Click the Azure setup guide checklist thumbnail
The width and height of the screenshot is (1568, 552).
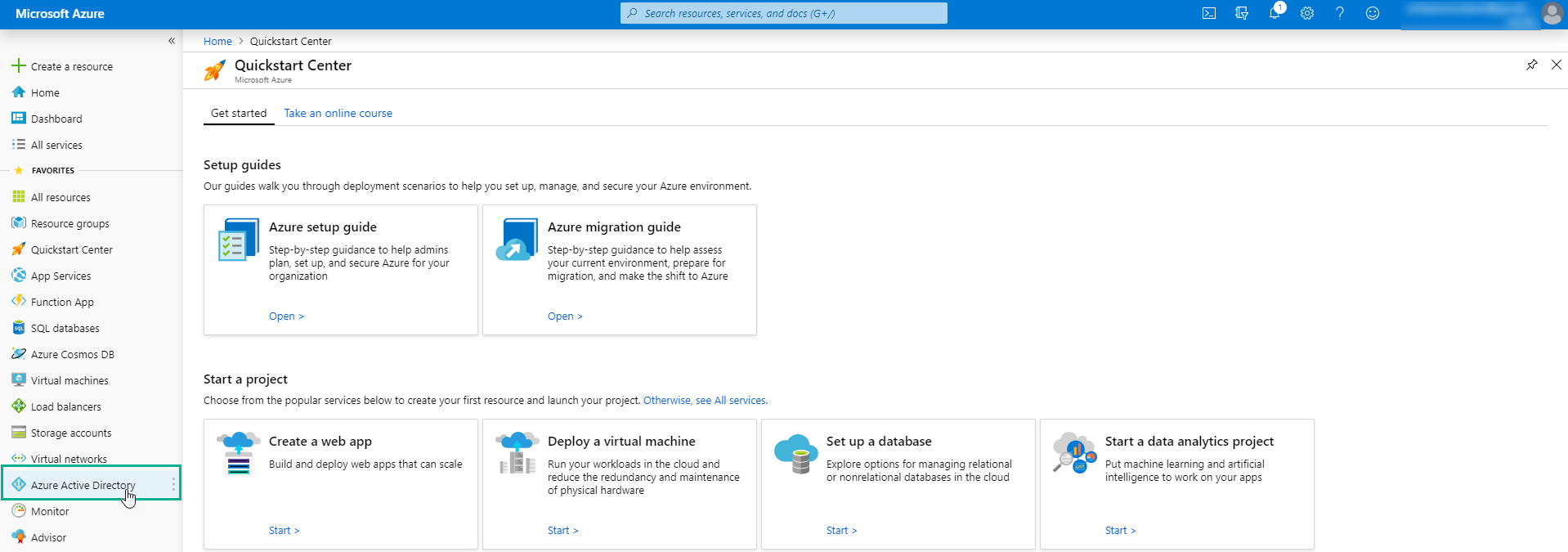click(x=239, y=240)
